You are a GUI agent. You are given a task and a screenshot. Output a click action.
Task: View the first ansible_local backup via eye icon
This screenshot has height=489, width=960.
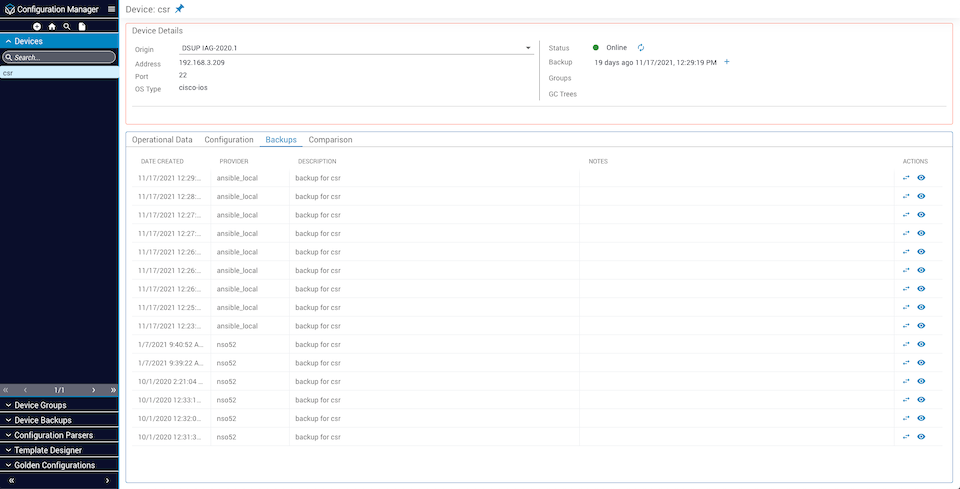pyautogui.click(x=921, y=178)
